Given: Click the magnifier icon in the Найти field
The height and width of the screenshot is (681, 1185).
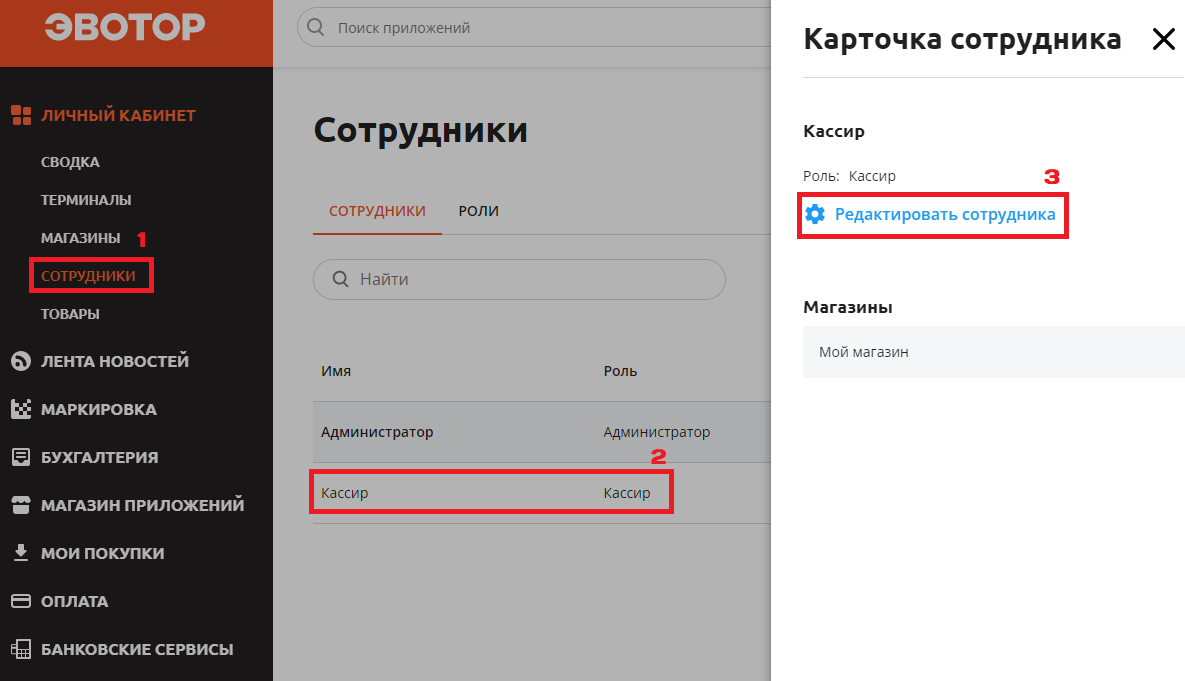Looking at the screenshot, I should [341, 279].
